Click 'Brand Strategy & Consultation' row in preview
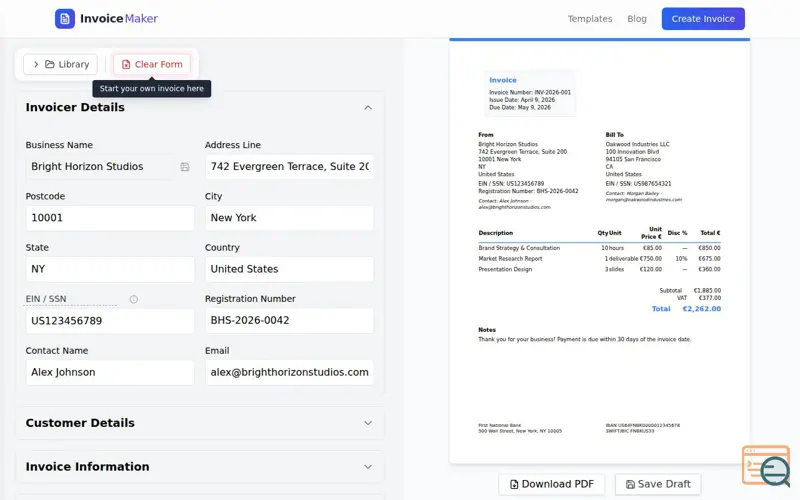The width and height of the screenshot is (800, 500). (x=599, y=248)
